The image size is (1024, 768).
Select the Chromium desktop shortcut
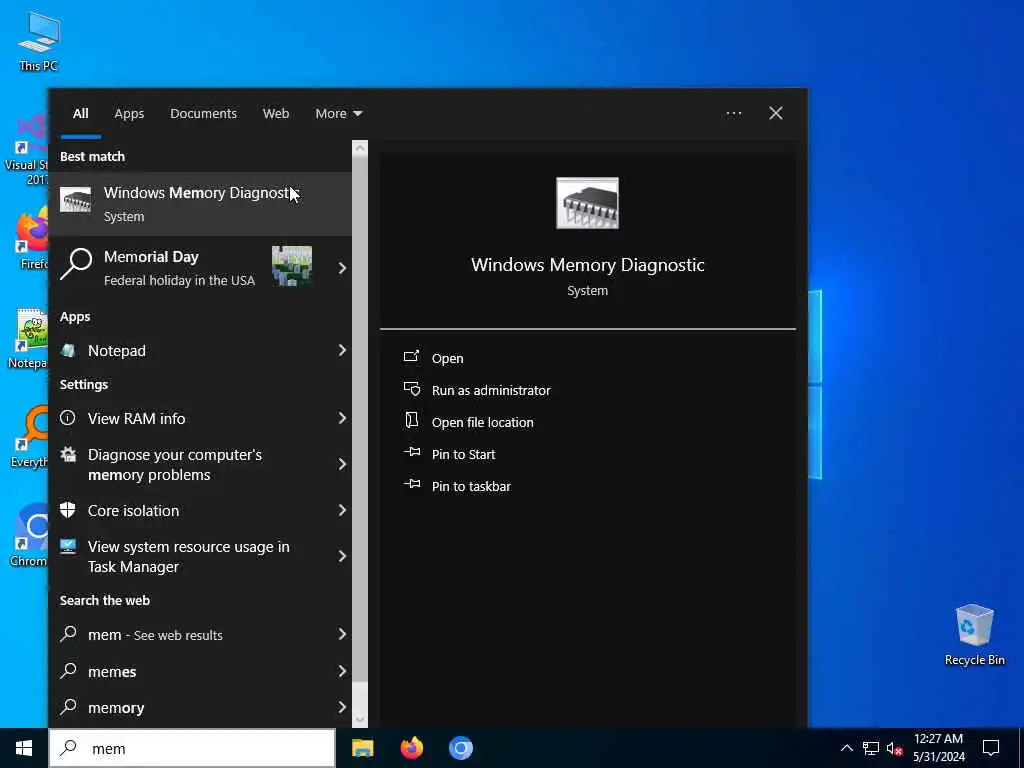tap(30, 536)
